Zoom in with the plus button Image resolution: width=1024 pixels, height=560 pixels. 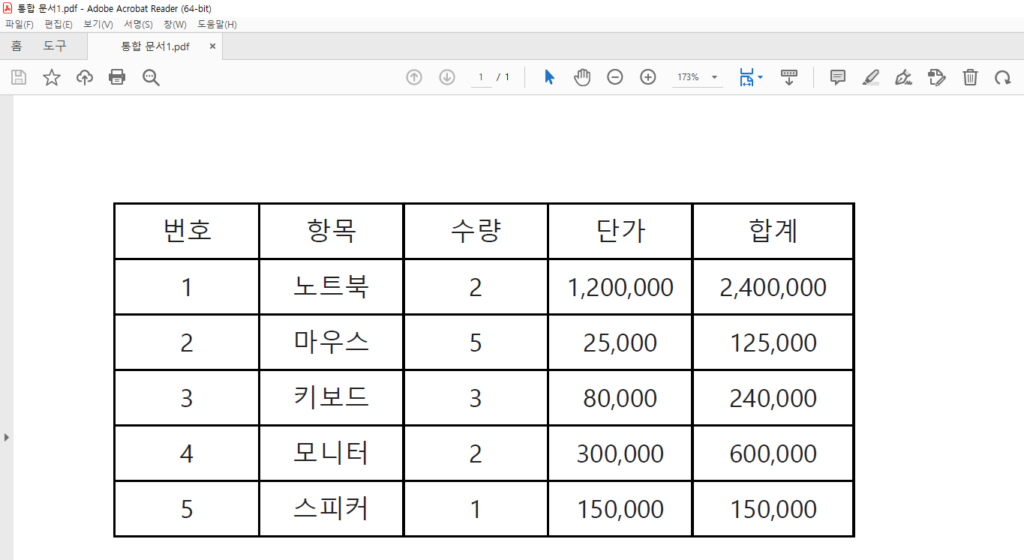648,77
